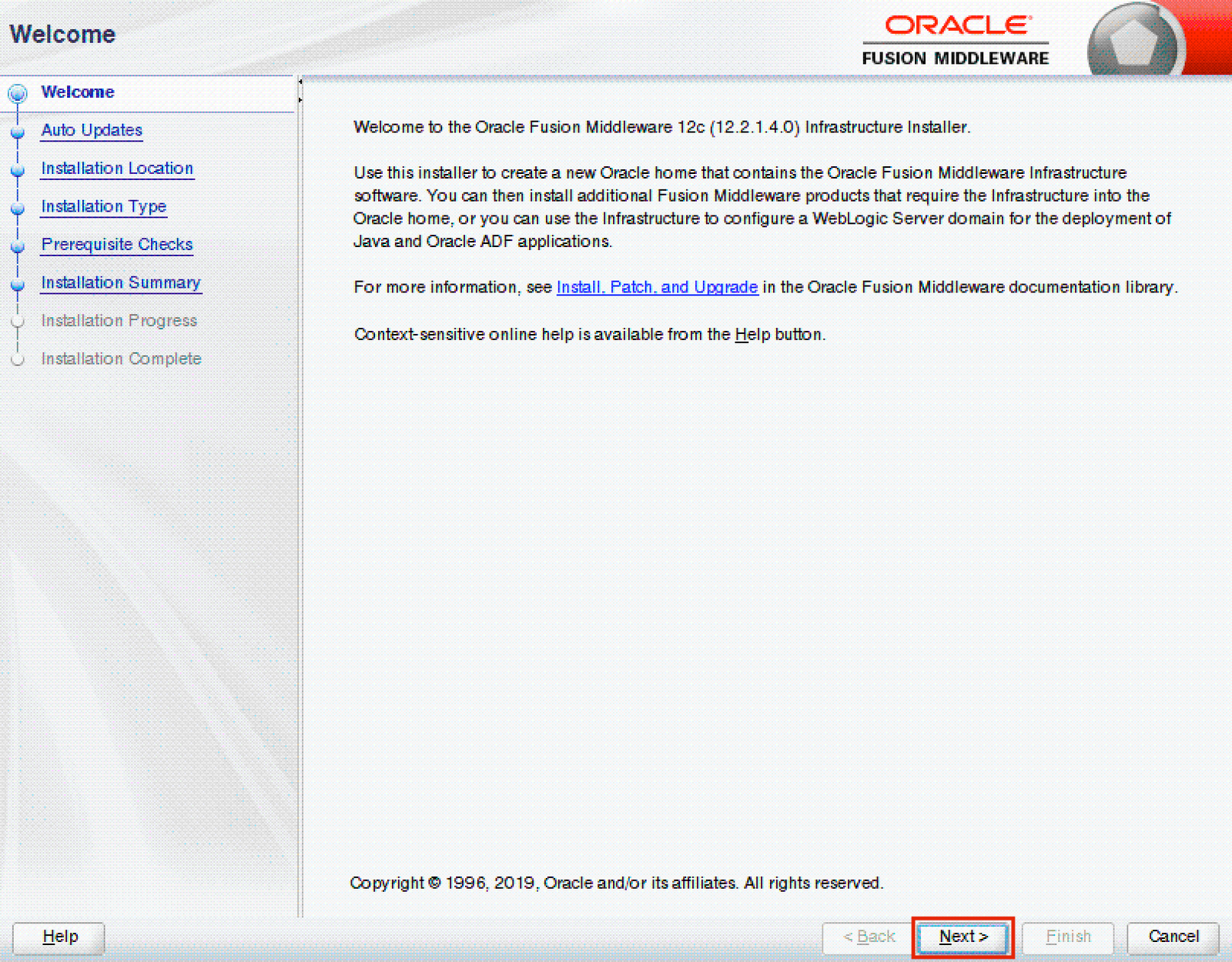Click the Context-sensitive online help sentence
The image size is (1232, 962).
(590, 335)
